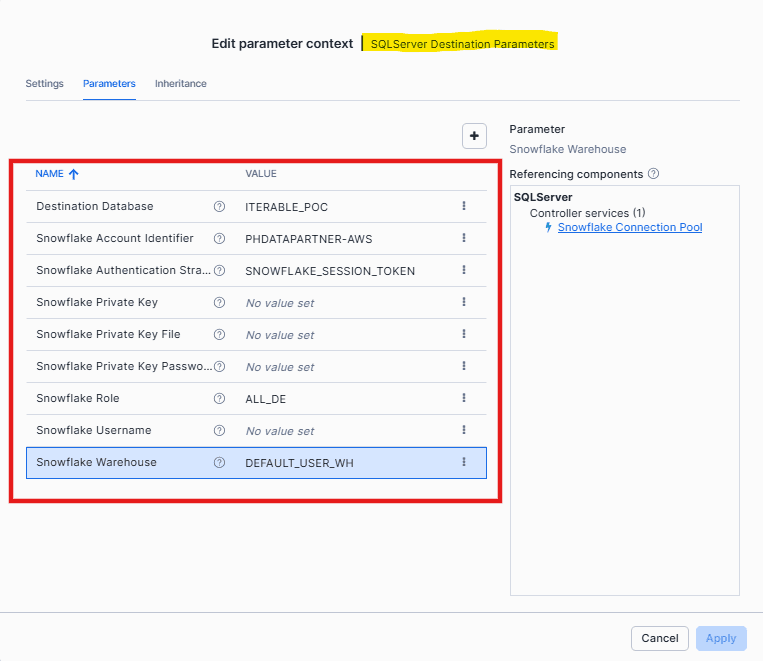The height and width of the screenshot is (661, 763).
Task: Click the DEFAULT_USER_WH value
Action: [299, 463]
